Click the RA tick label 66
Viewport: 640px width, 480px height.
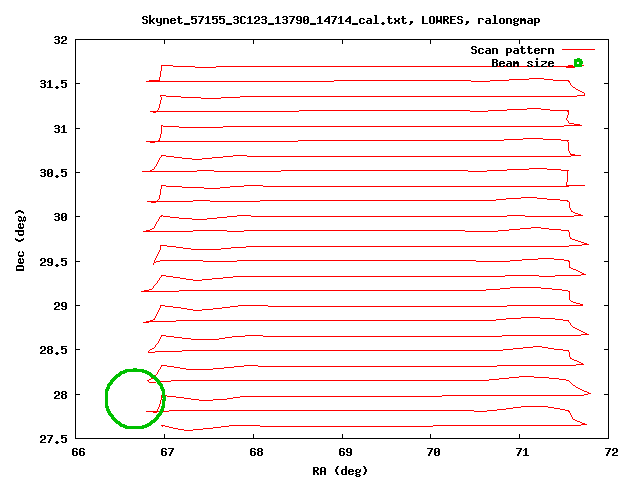pos(78,452)
